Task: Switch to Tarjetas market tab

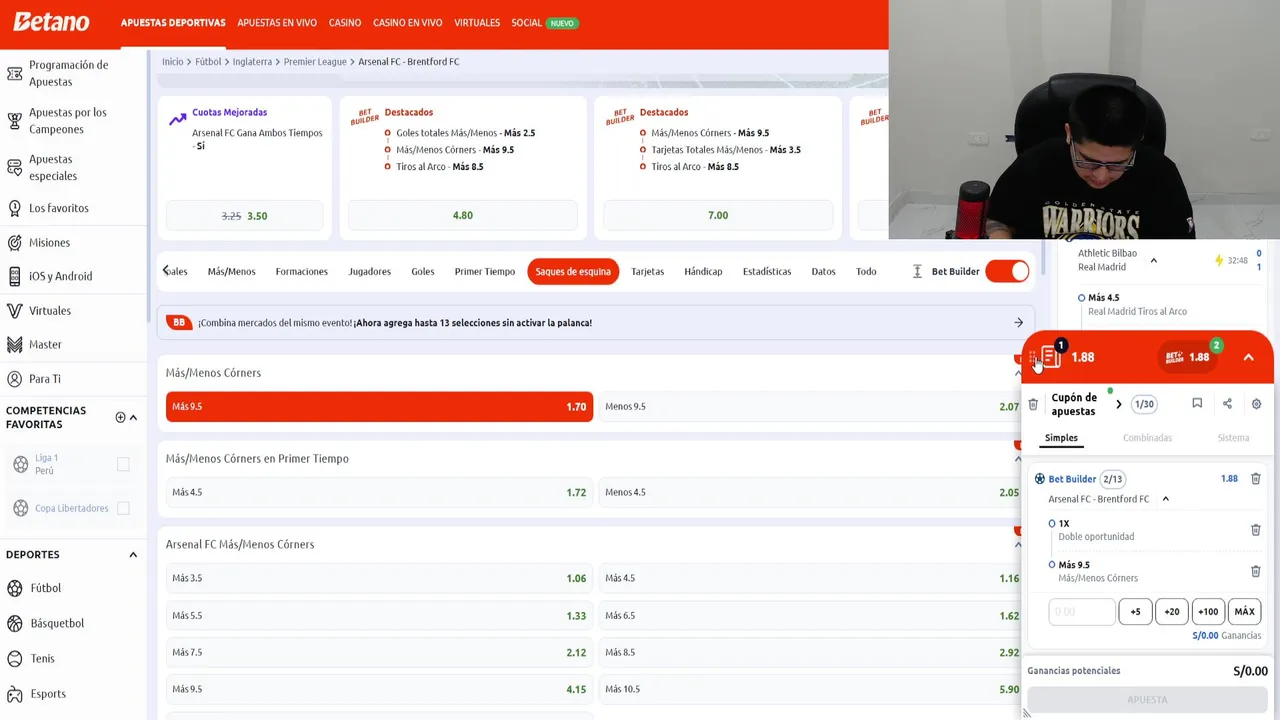Action: (x=647, y=271)
